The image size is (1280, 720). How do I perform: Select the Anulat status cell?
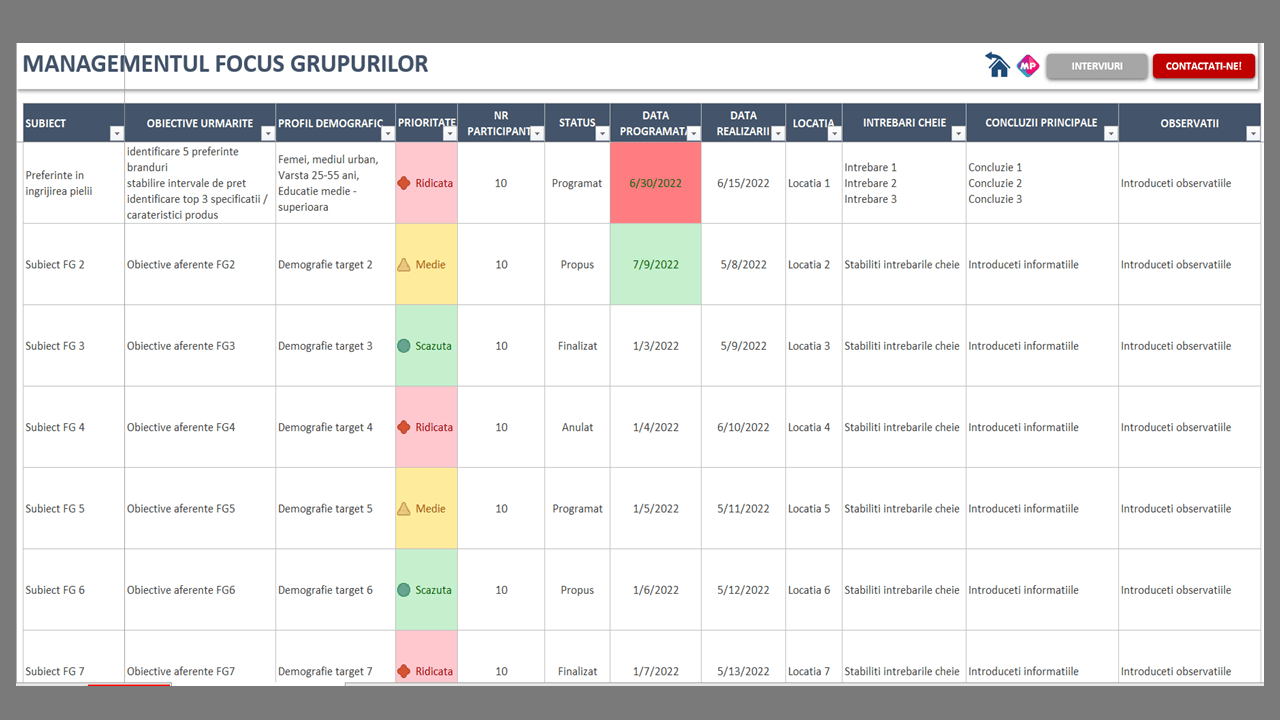[x=577, y=427]
